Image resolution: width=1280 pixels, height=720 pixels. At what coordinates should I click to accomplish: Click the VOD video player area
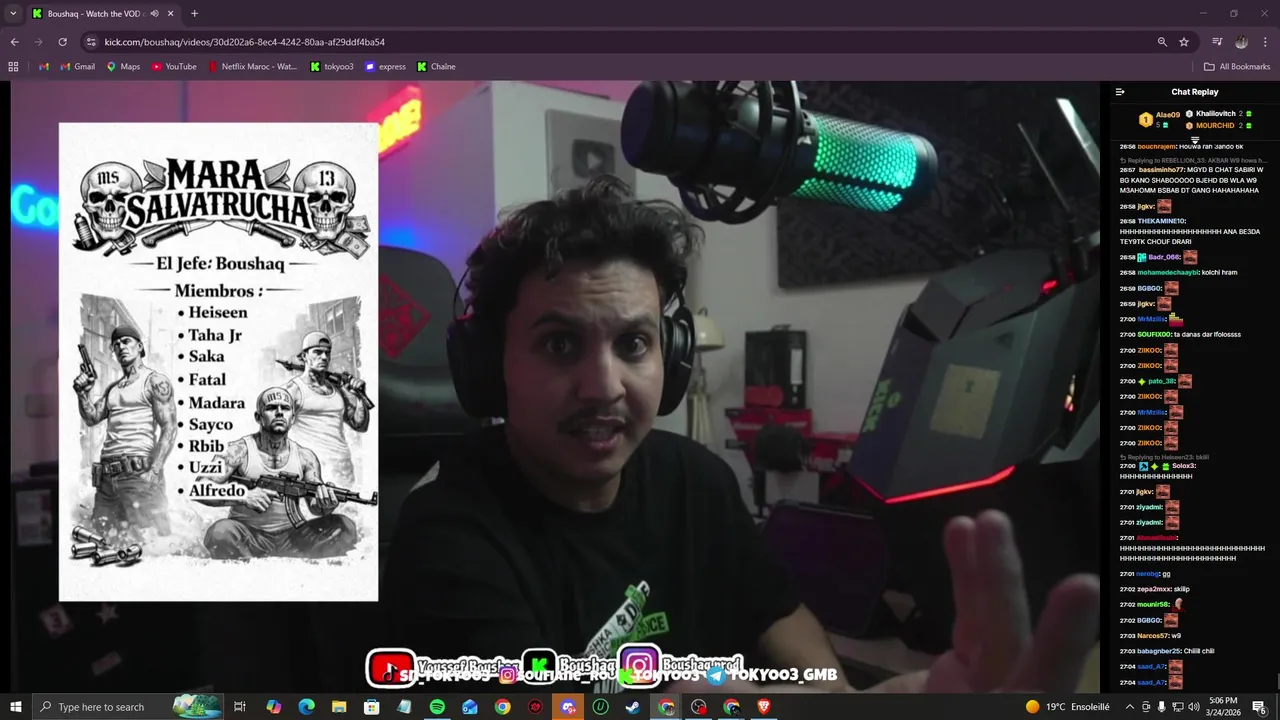(x=555, y=386)
